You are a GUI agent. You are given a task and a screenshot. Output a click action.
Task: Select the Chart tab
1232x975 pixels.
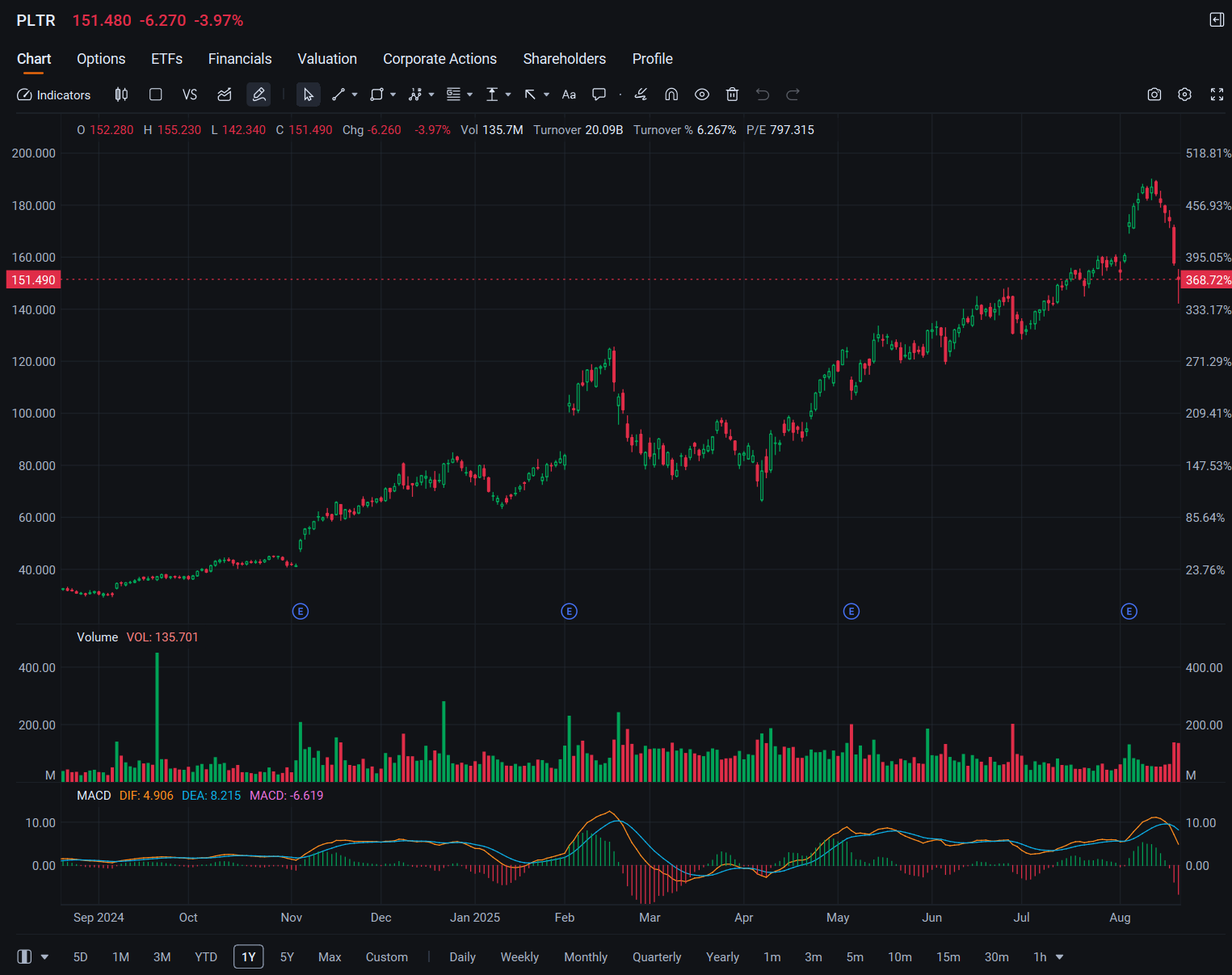point(34,59)
